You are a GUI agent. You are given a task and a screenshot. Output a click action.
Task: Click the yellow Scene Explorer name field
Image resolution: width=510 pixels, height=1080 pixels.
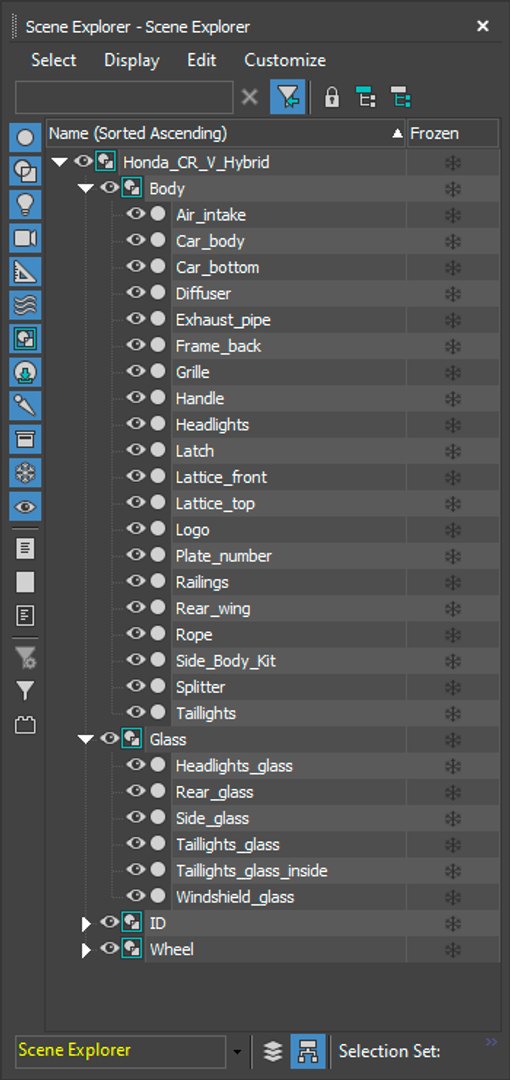click(121, 1051)
